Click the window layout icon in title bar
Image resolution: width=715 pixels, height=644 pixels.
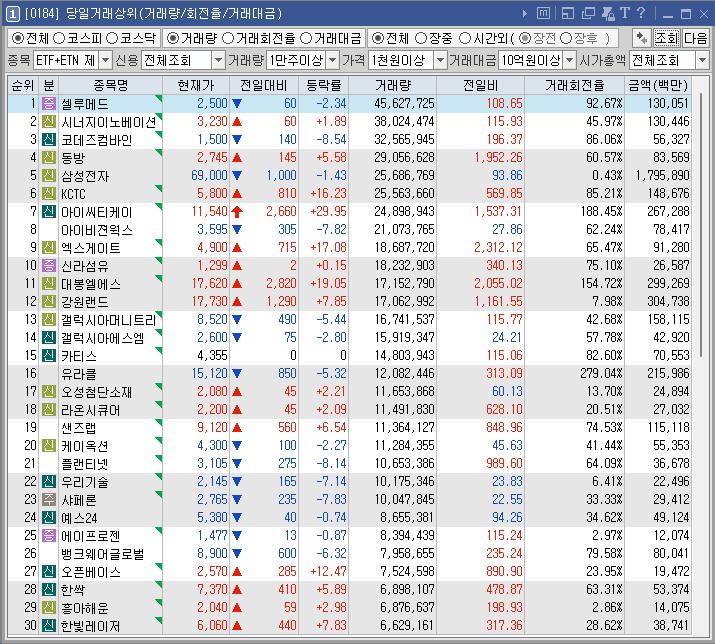click(568, 14)
